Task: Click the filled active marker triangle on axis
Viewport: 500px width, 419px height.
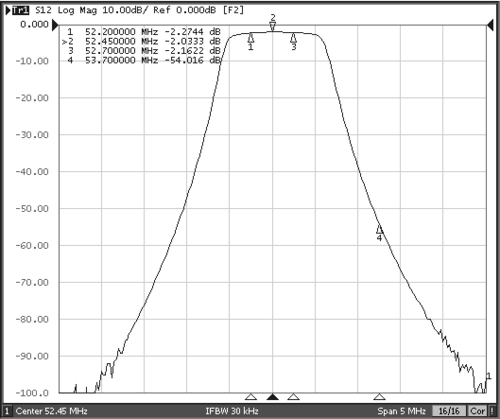Action: (x=273, y=397)
